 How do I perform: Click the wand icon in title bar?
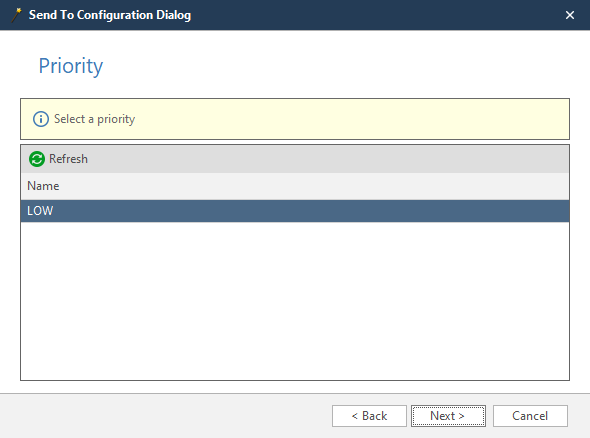point(16,15)
